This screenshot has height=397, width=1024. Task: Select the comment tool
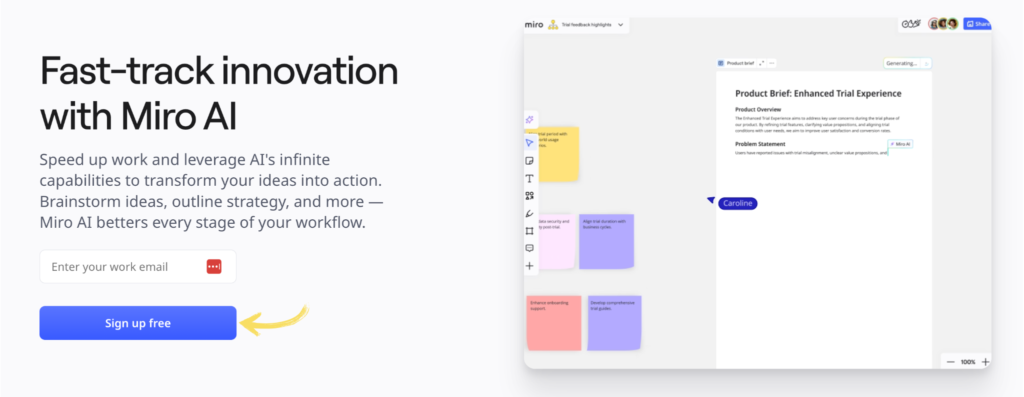pyautogui.click(x=530, y=248)
